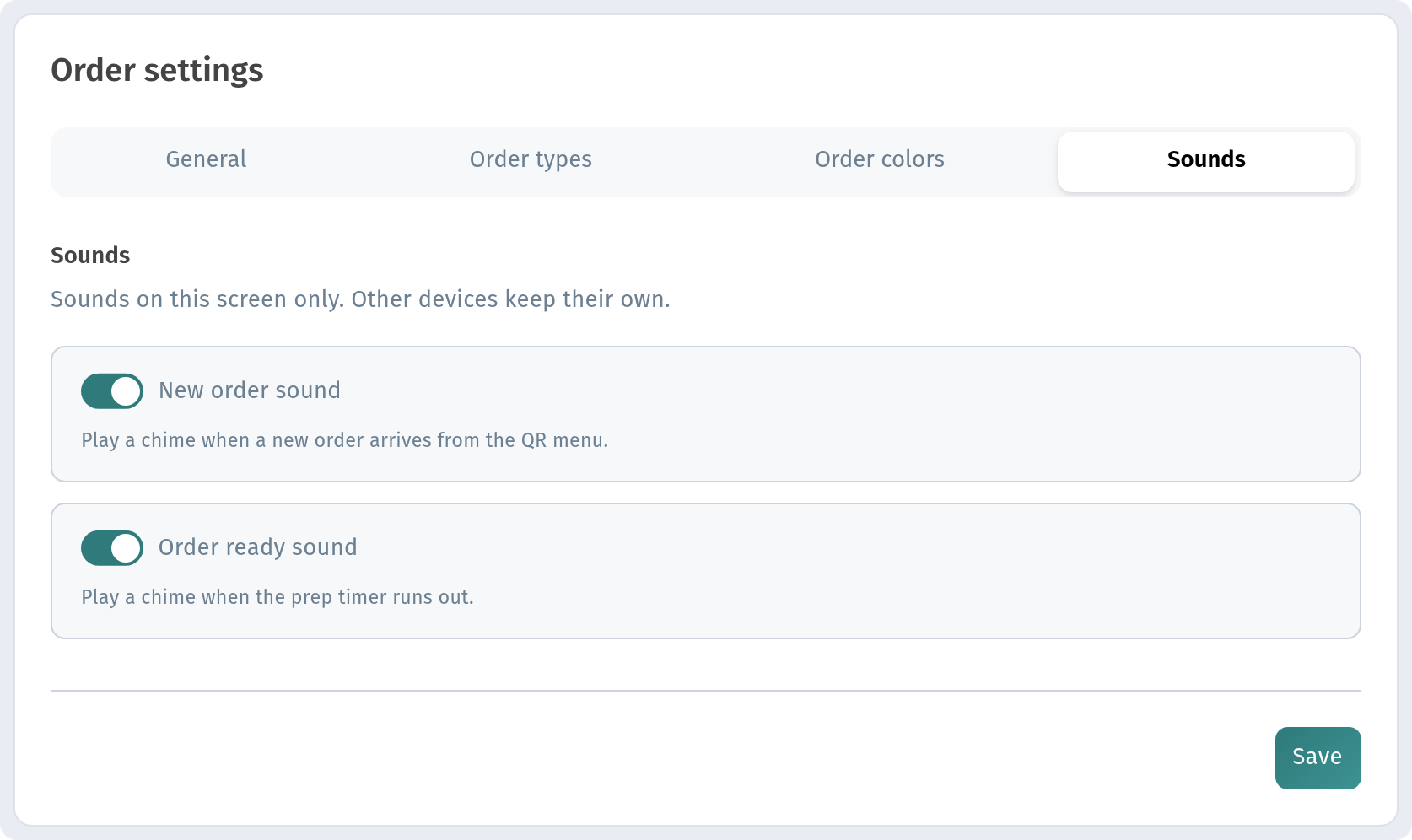Click the "Order settings" heading
The image size is (1412, 840).
tap(157, 70)
